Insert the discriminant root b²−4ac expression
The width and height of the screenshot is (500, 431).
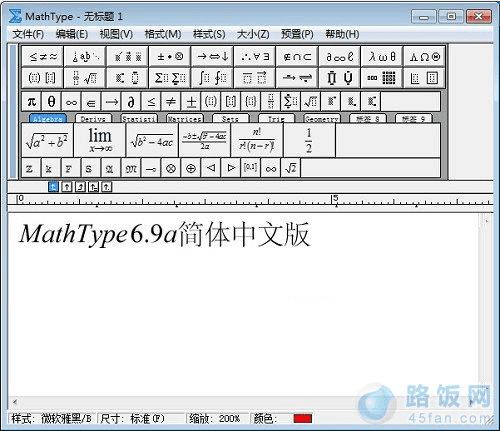[x=152, y=140]
